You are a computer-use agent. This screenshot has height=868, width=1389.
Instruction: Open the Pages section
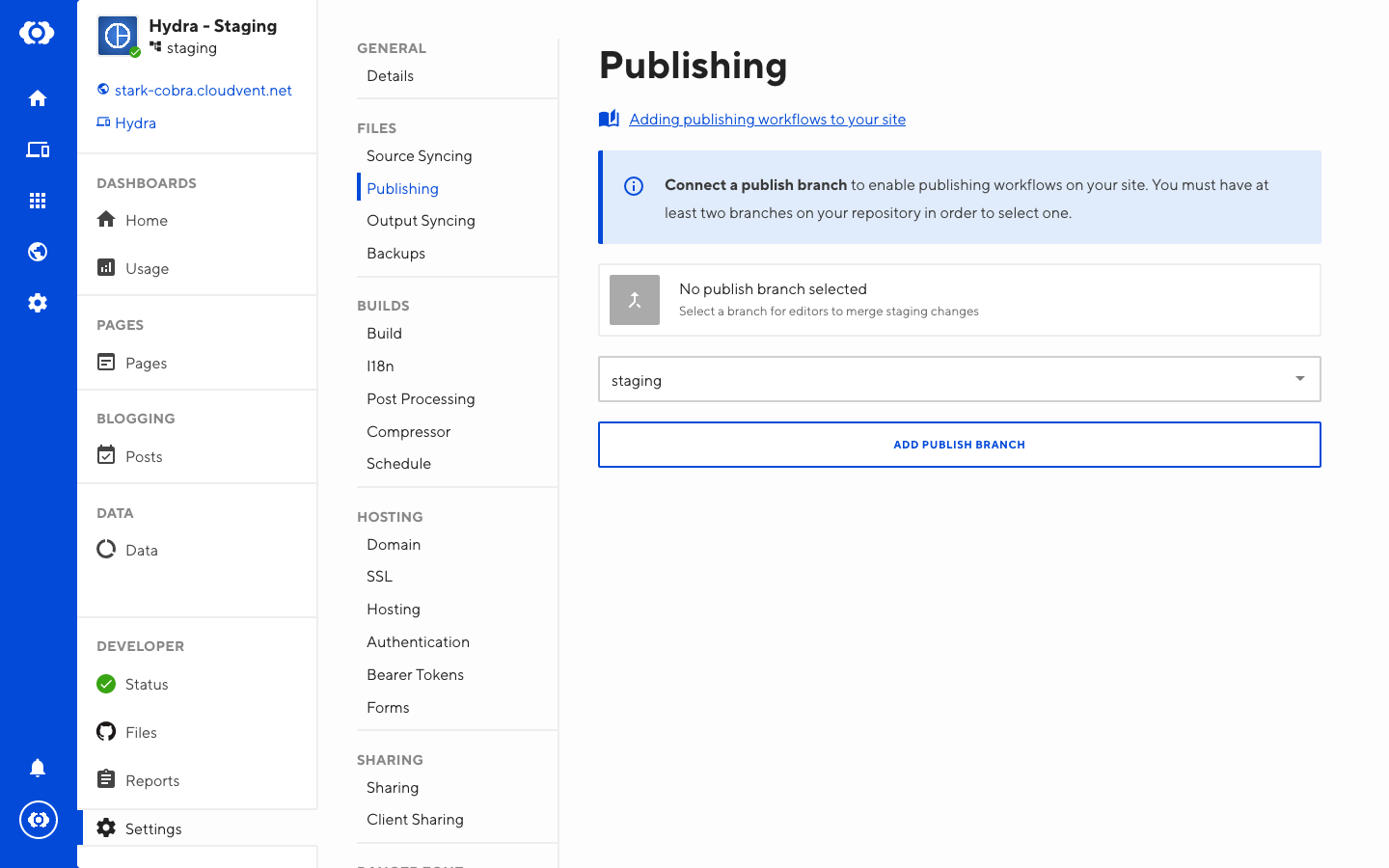(146, 364)
